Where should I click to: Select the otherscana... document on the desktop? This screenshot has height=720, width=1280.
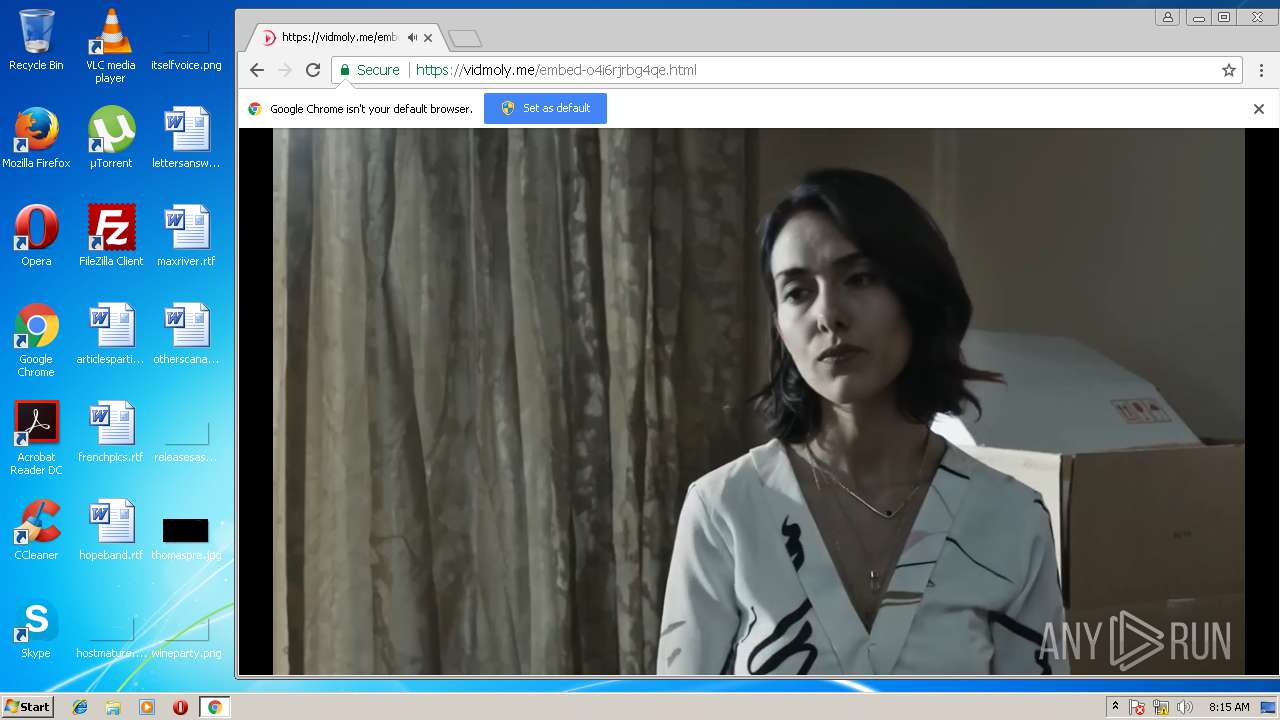(186, 334)
